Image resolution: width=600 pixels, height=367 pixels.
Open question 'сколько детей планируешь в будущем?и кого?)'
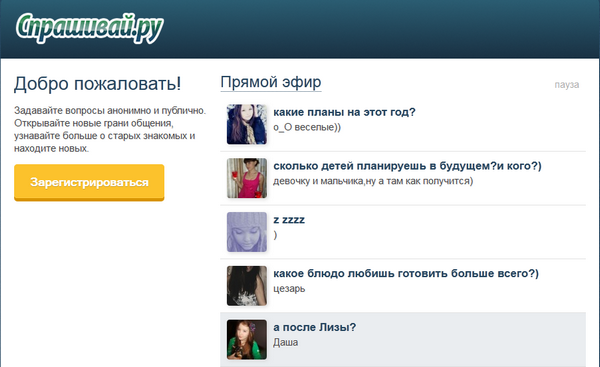408,166
